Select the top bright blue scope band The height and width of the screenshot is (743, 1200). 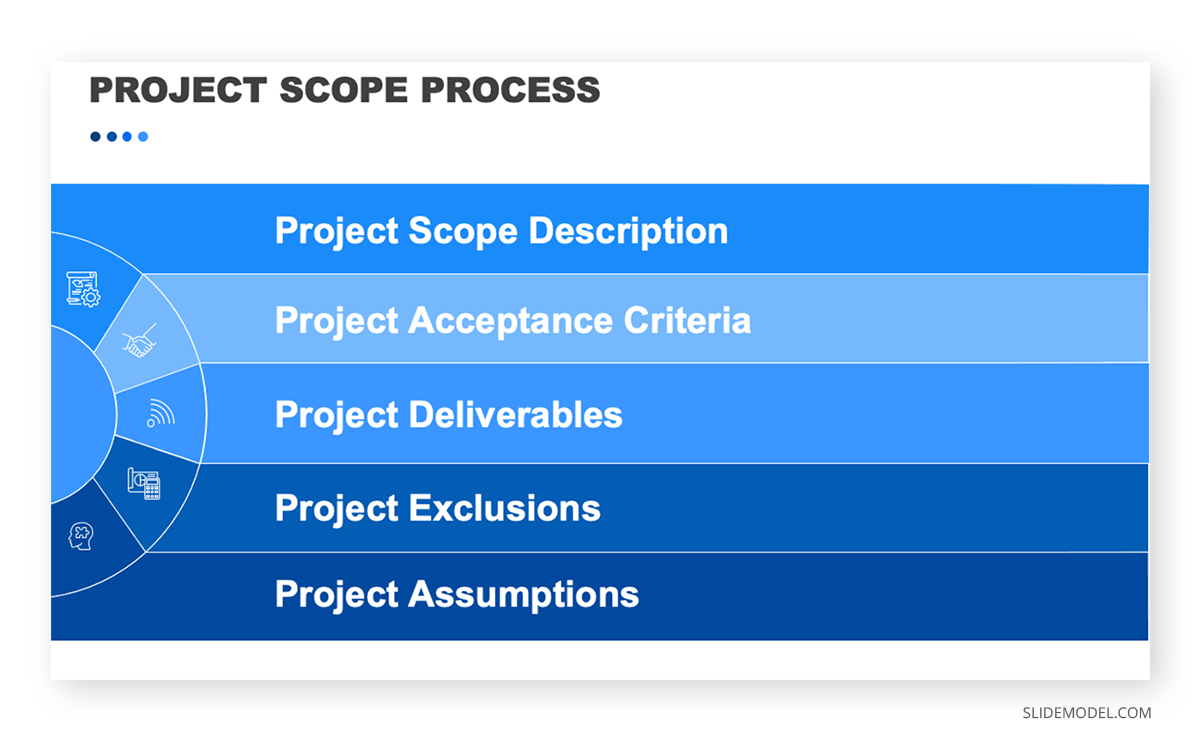(x=600, y=229)
